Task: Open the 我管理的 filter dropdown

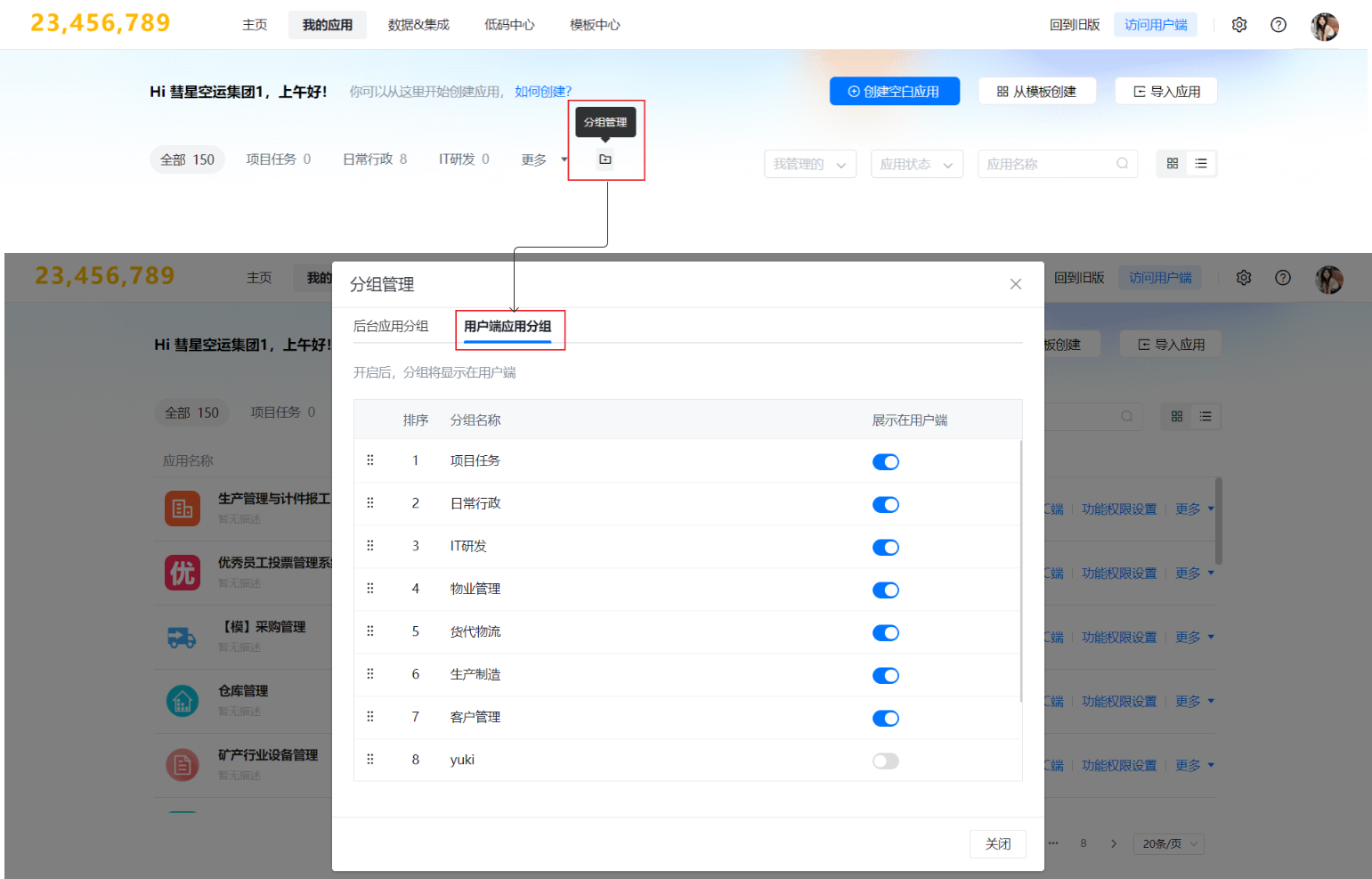Action: [809, 164]
